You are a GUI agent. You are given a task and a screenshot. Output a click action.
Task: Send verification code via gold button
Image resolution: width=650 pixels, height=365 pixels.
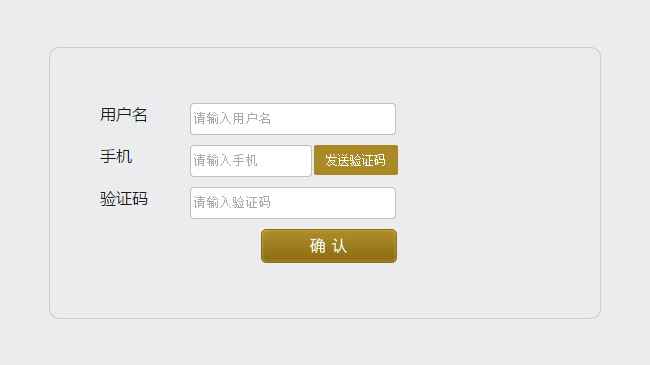[356, 160]
